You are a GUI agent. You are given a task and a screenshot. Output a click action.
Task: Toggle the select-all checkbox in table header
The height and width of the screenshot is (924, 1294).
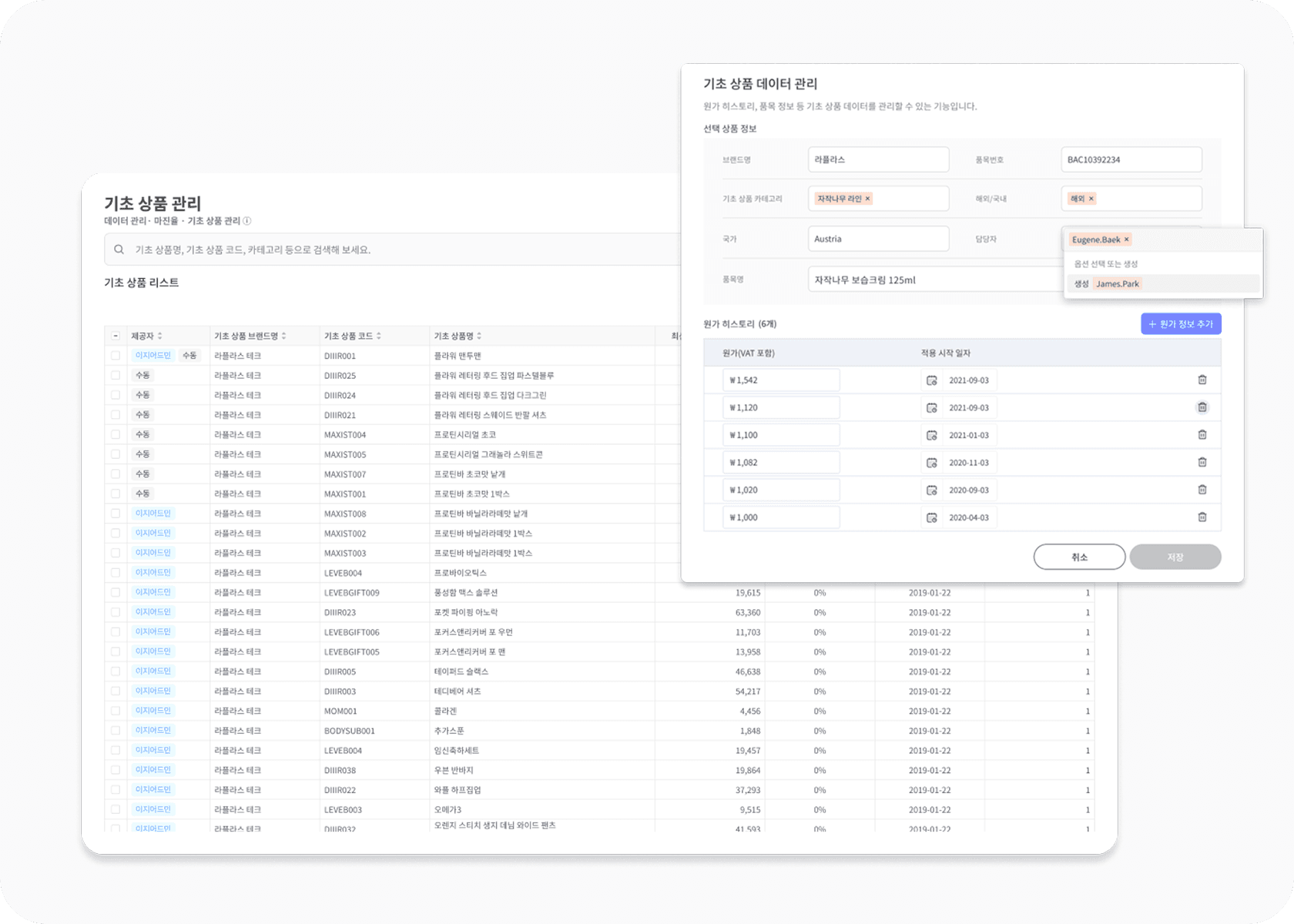(116, 336)
